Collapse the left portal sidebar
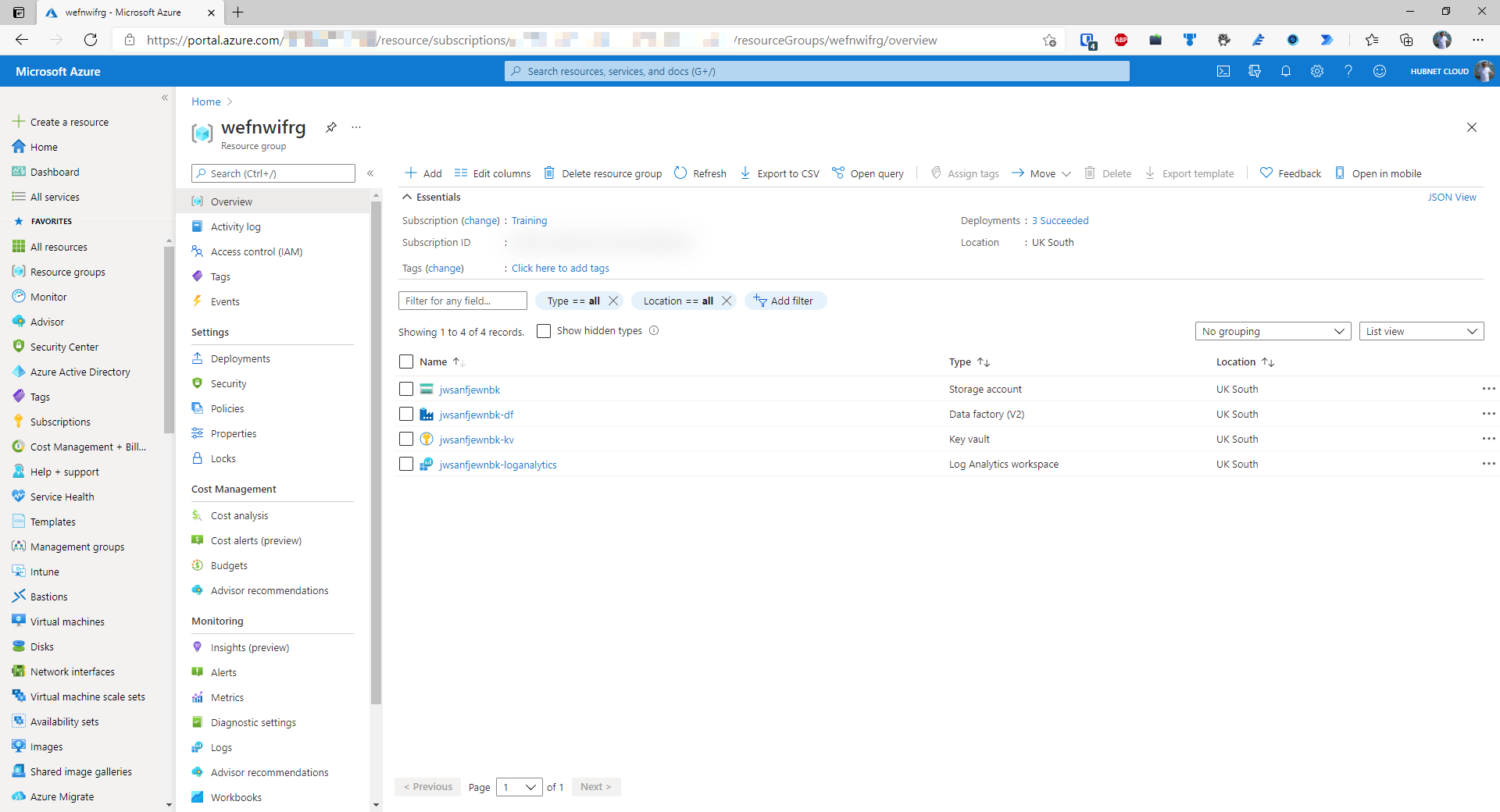Image resolution: width=1500 pixels, height=812 pixels. 165,98
